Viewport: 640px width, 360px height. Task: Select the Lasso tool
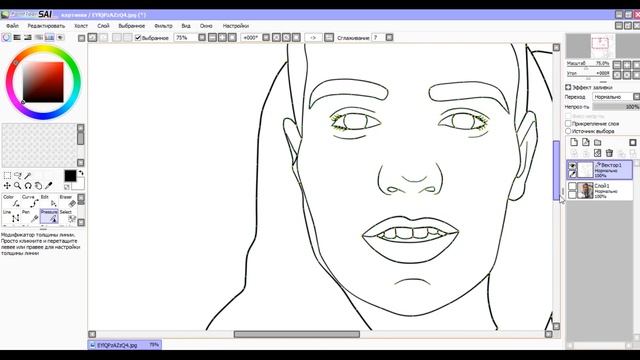(x=18, y=176)
